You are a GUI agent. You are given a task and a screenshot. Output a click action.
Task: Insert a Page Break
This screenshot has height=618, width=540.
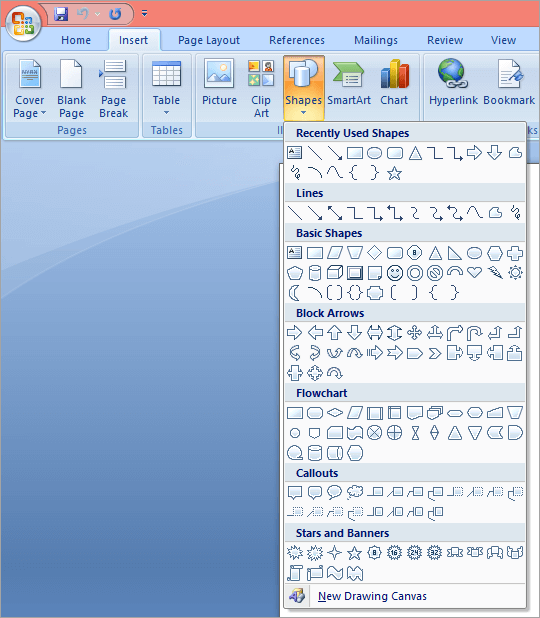[114, 88]
